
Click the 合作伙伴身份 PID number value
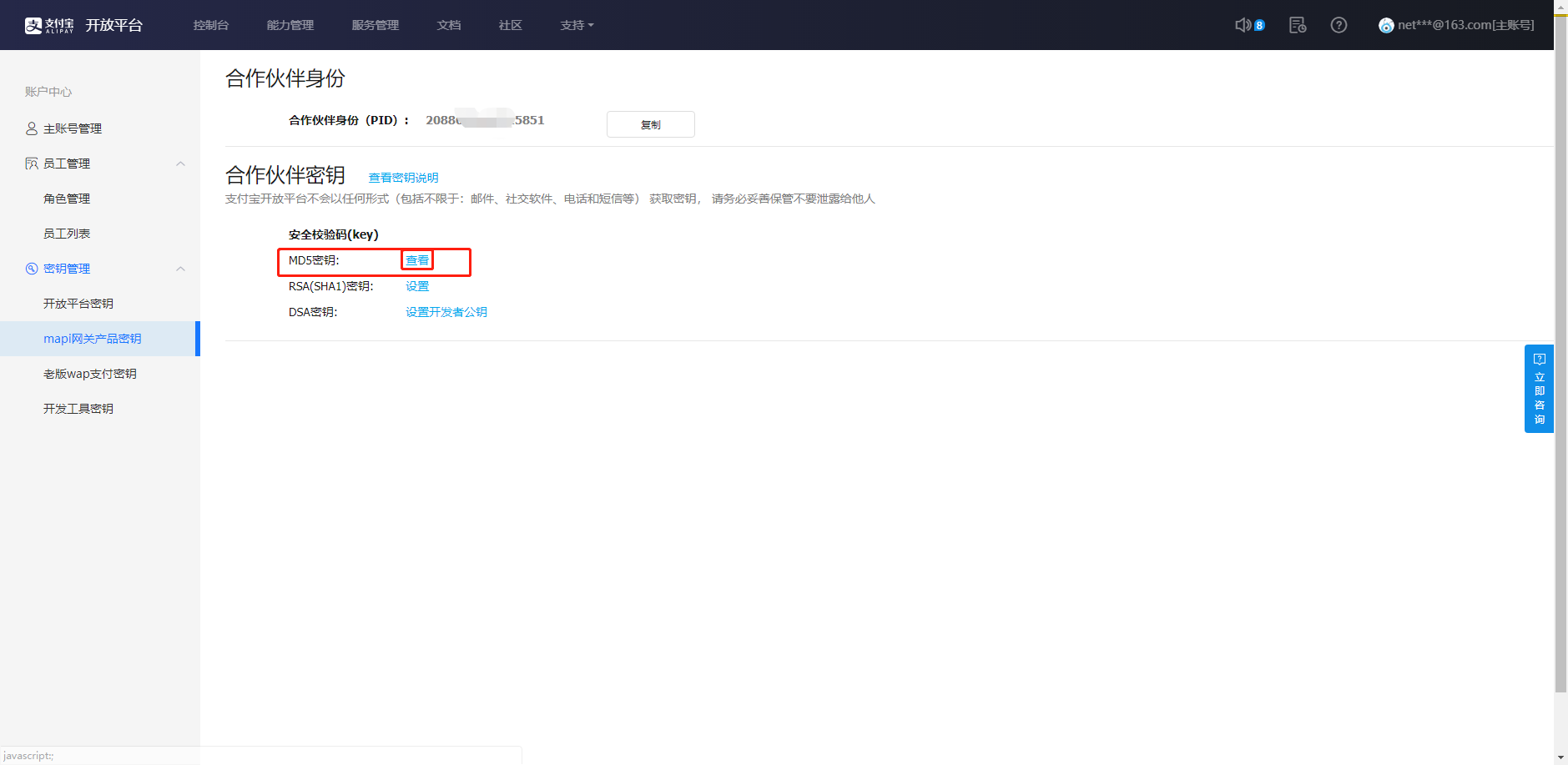click(485, 120)
